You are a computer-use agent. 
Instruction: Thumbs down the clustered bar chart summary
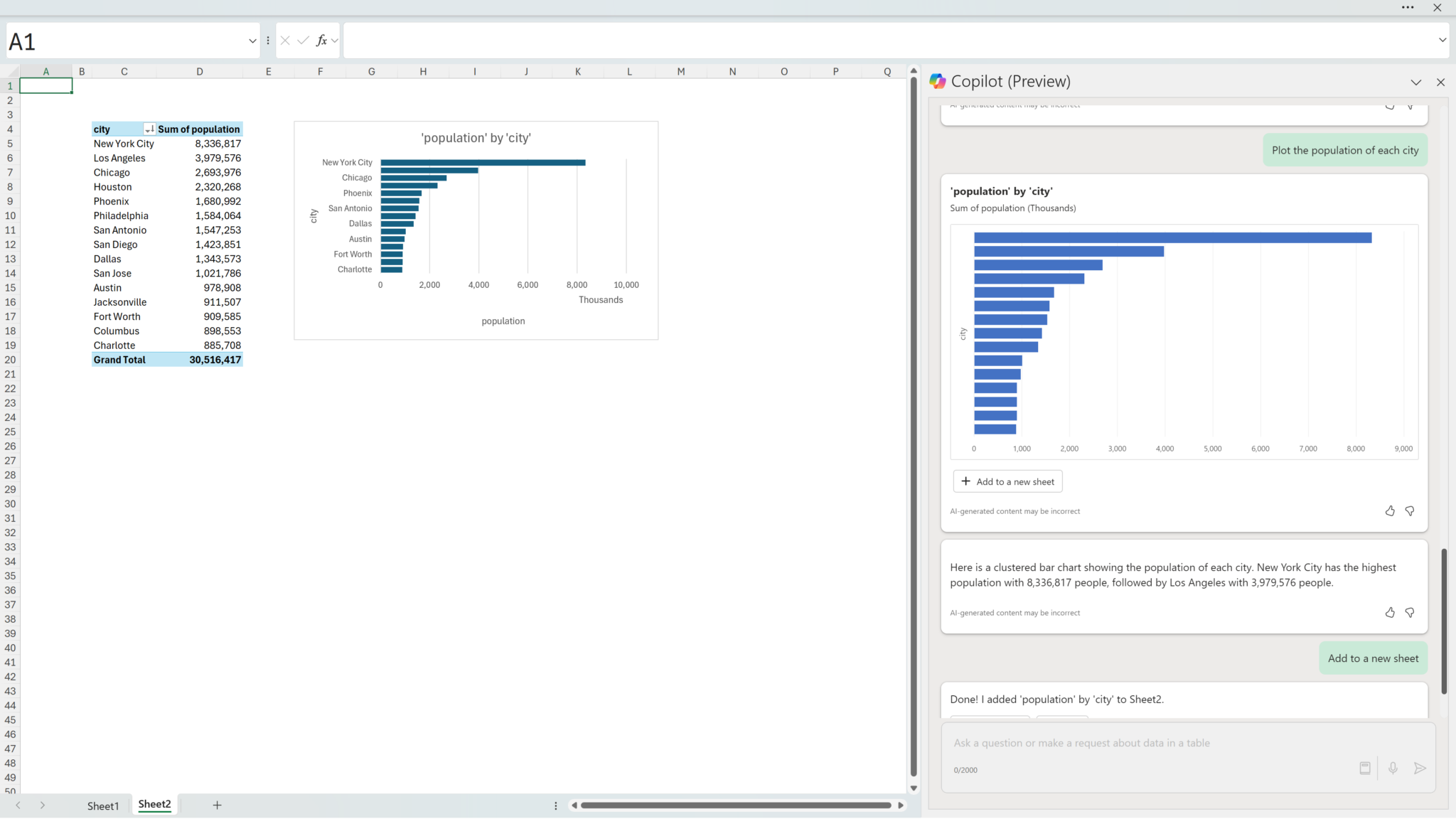pos(1410,612)
